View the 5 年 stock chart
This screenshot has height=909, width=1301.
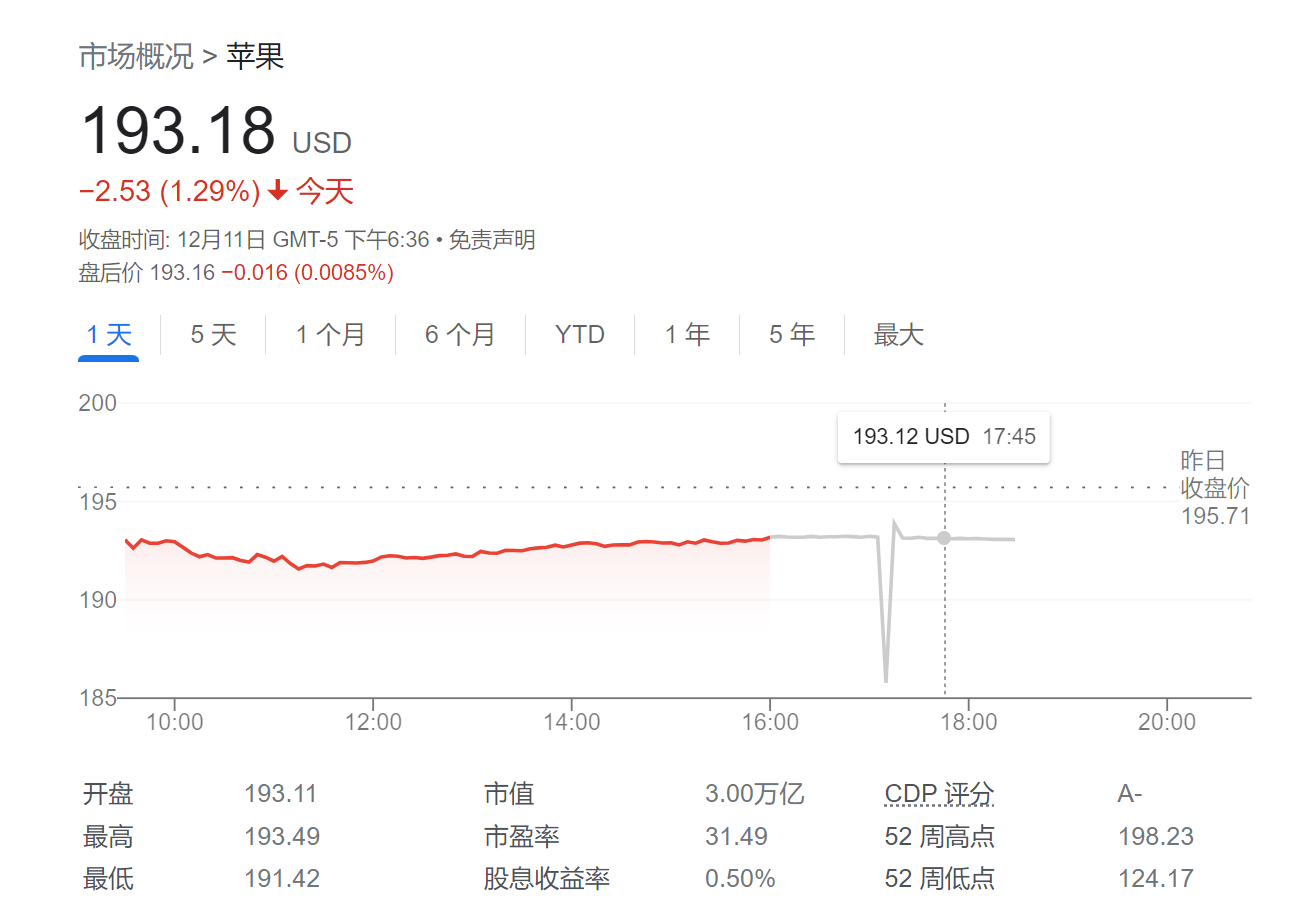[791, 335]
